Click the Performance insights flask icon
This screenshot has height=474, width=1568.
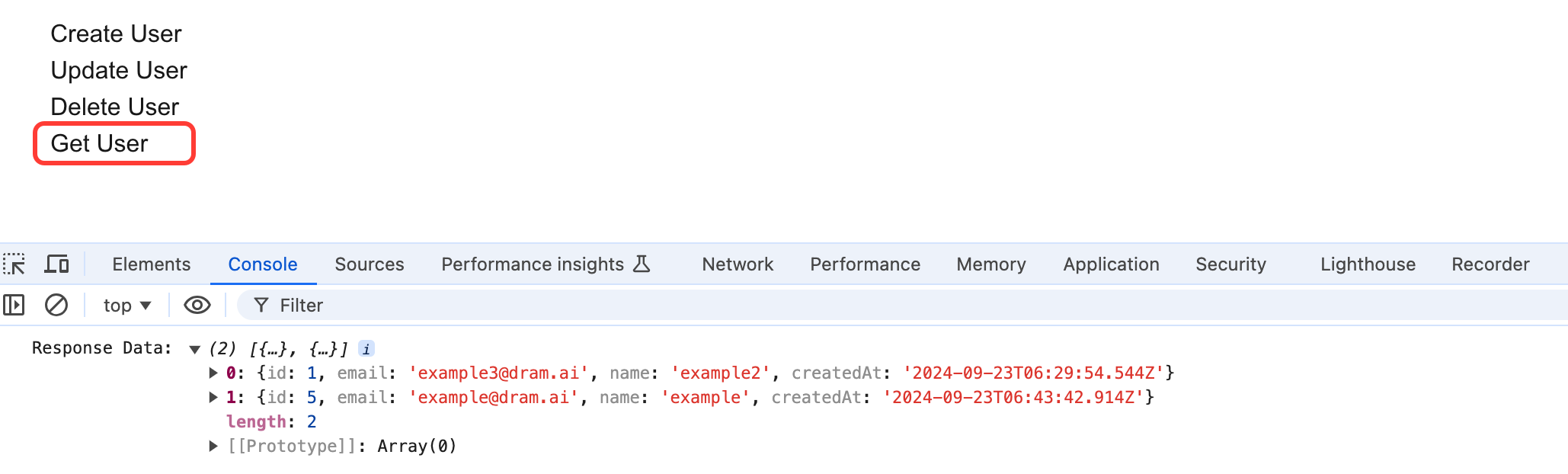point(642,264)
